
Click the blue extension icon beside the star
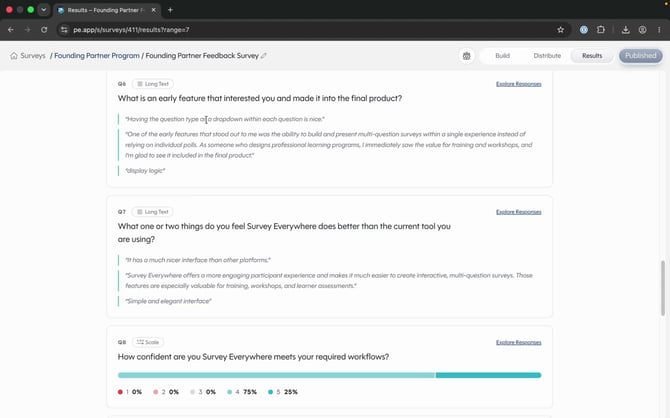click(x=584, y=29)
